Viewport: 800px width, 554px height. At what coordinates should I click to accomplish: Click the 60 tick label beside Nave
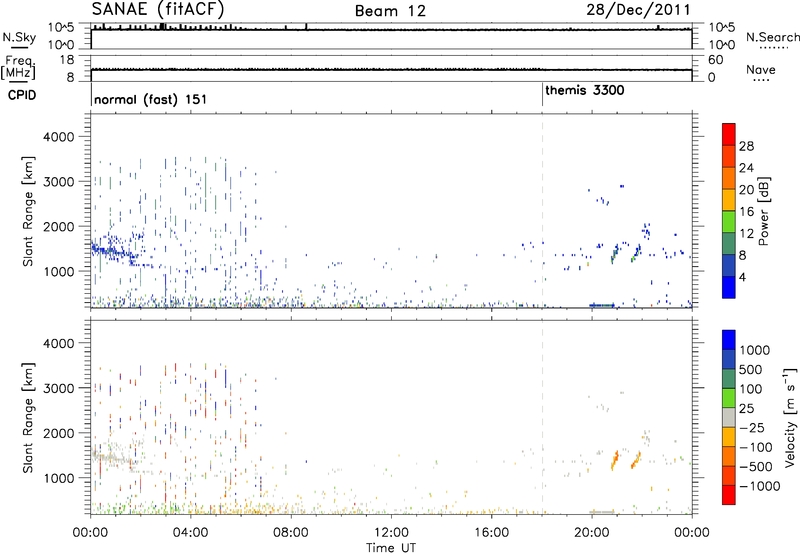(715, 60)
